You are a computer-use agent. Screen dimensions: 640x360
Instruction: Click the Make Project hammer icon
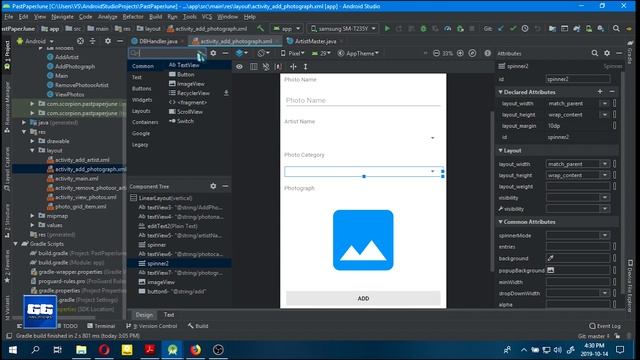[260, 29]
